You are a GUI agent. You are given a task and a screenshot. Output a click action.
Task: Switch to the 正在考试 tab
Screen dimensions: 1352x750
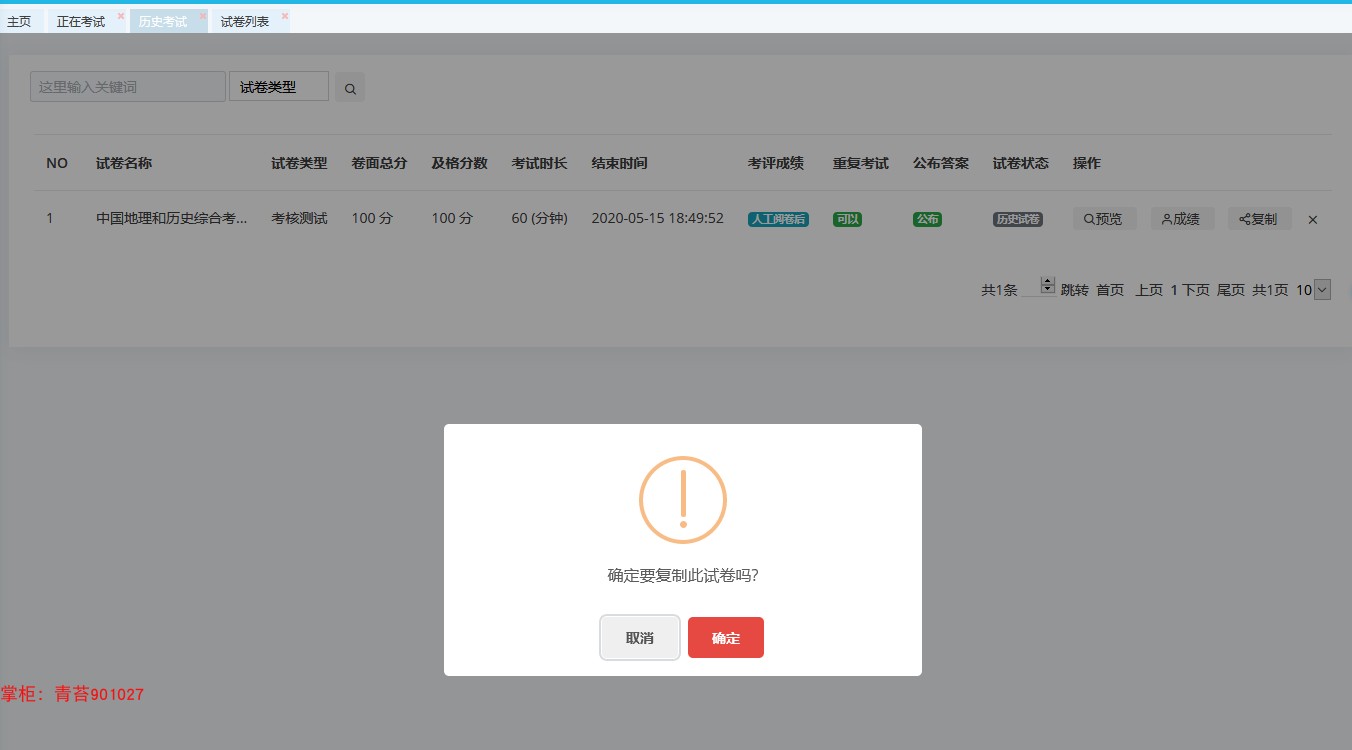click(x=81, y=21)
